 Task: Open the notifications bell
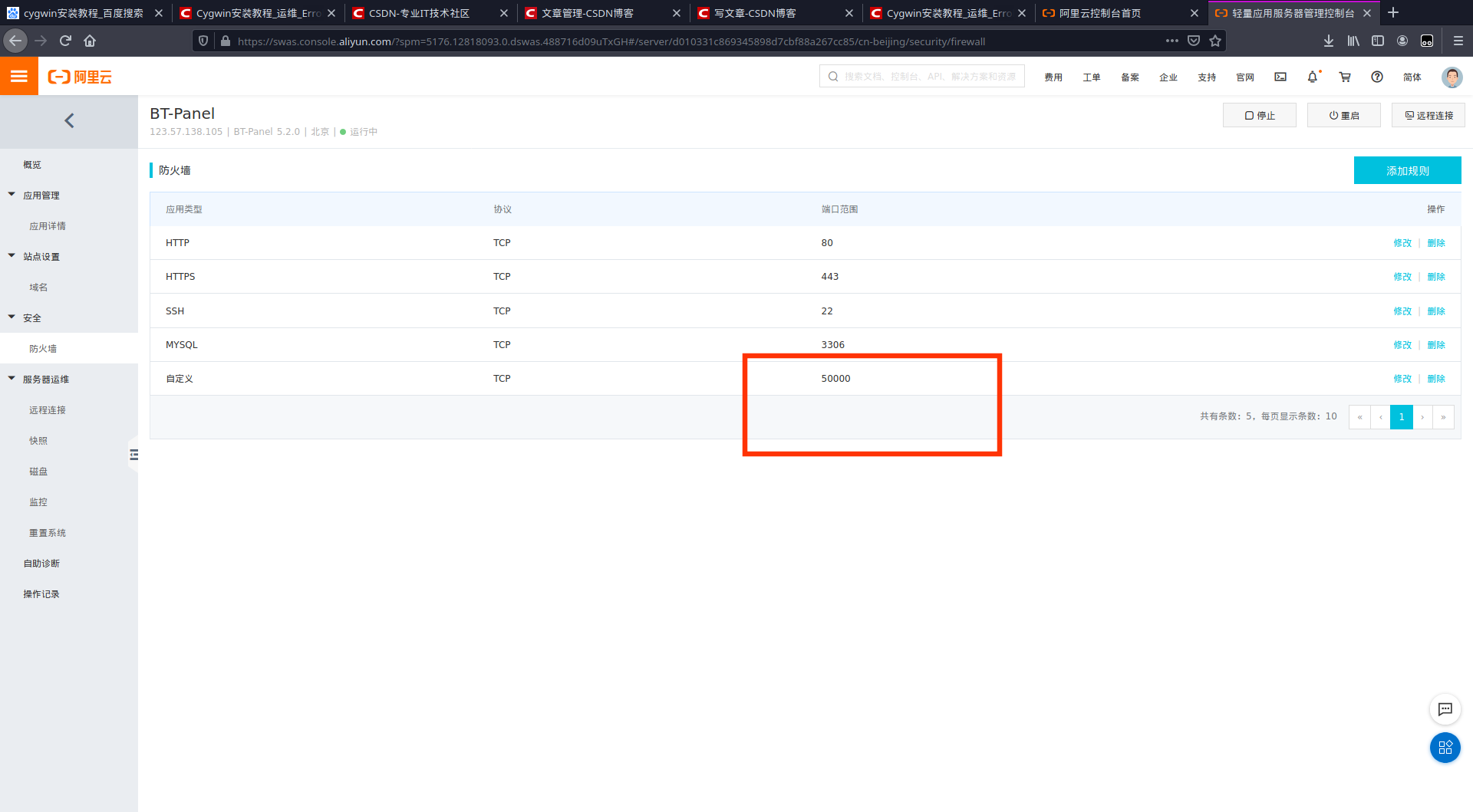(1313, 77)
